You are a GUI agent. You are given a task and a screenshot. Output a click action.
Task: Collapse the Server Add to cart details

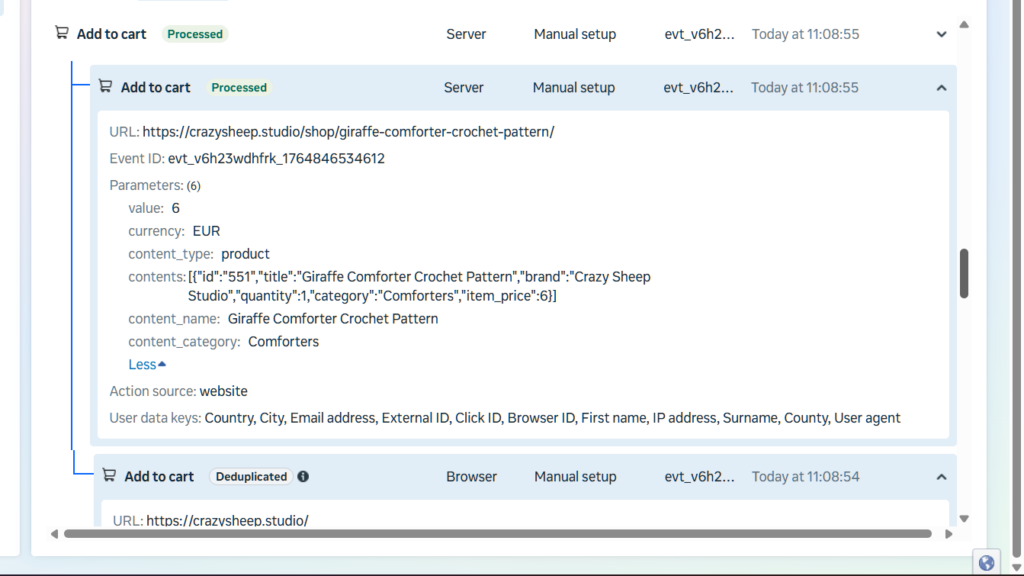pos(941,88)
